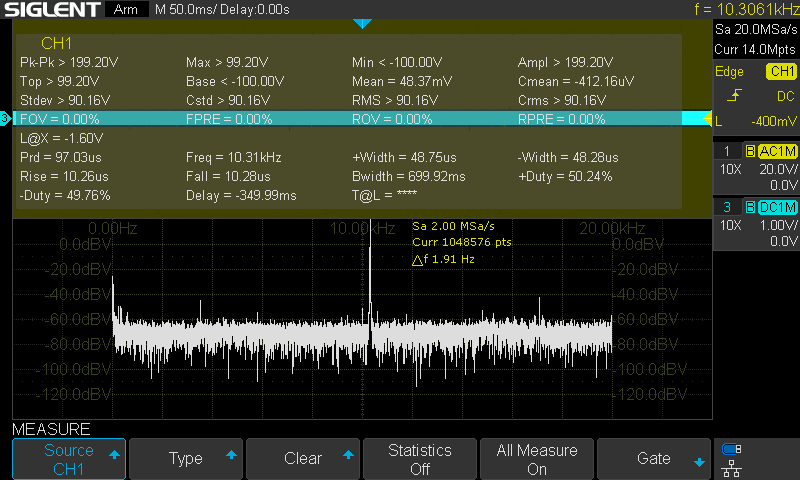Click the FFT delta f 1.91 Hz readout
This screenshot has width=800, height=480.
point(443,259)
